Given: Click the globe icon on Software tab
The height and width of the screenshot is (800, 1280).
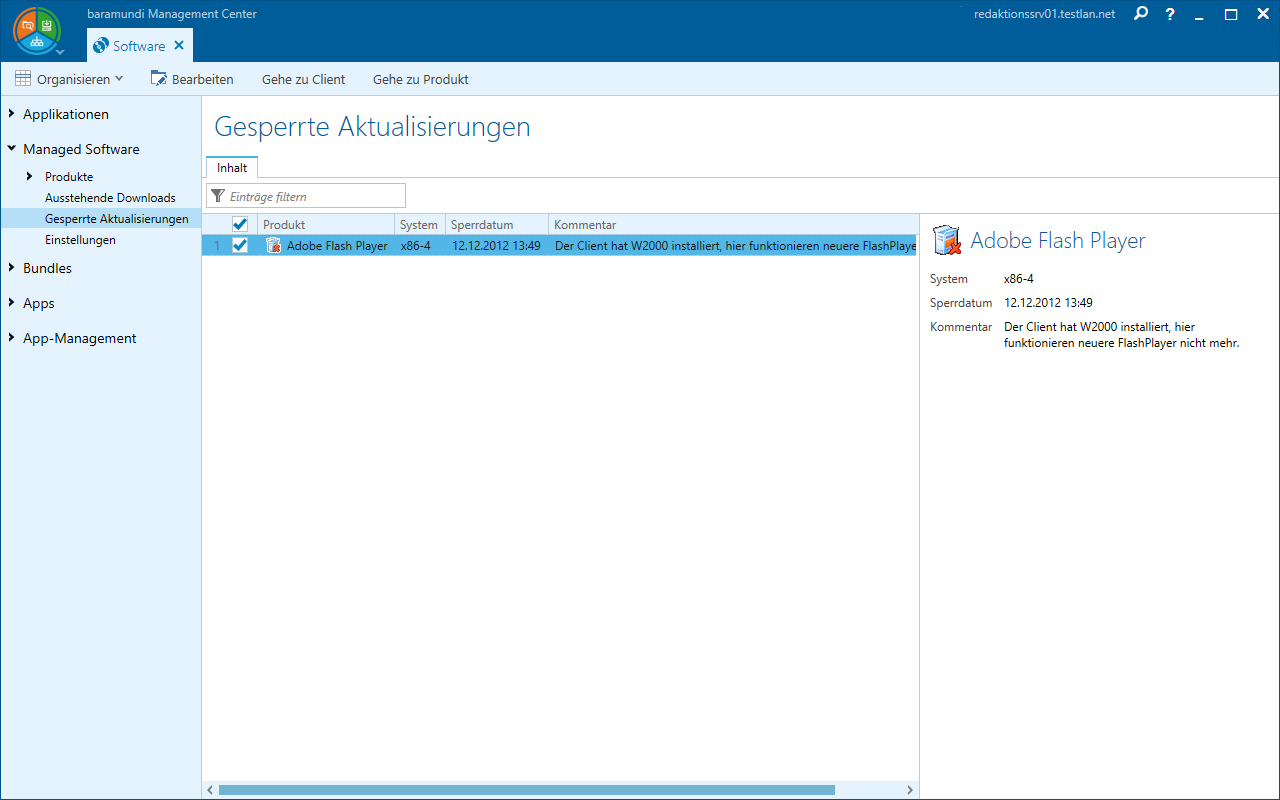Looking at the screenshot, I should coord(100,46).
